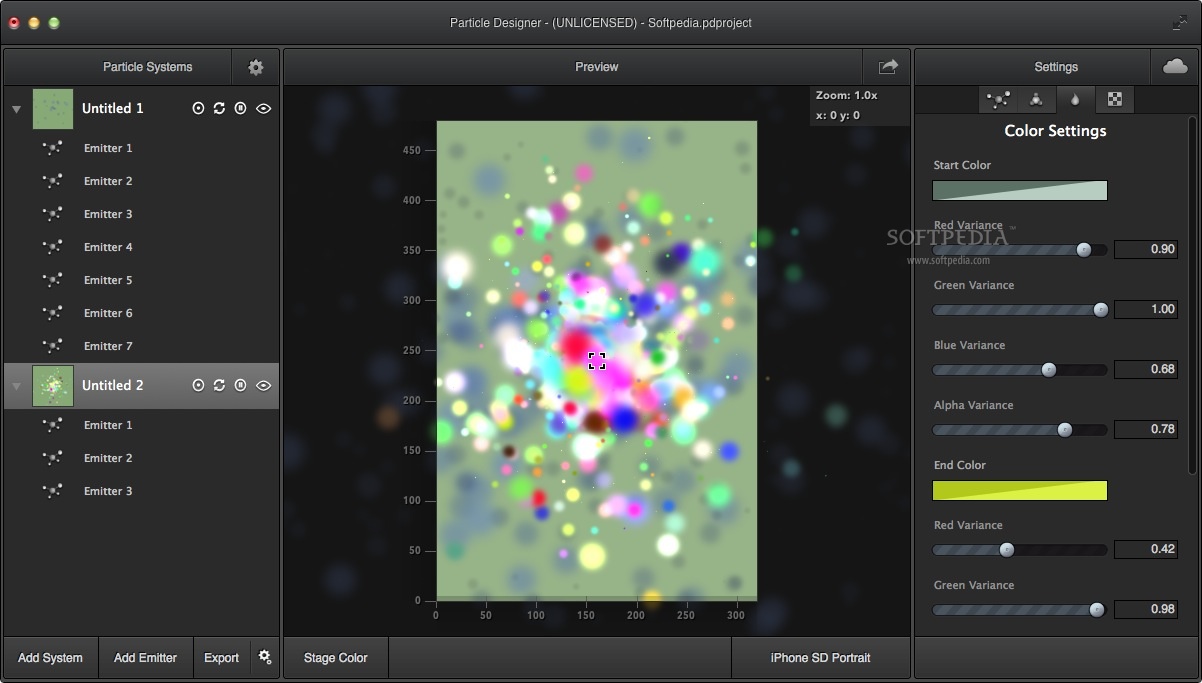The image size is (1202, 683).
Task: Select Emitter 3 under Untitled 2
Action: [141, 491]
